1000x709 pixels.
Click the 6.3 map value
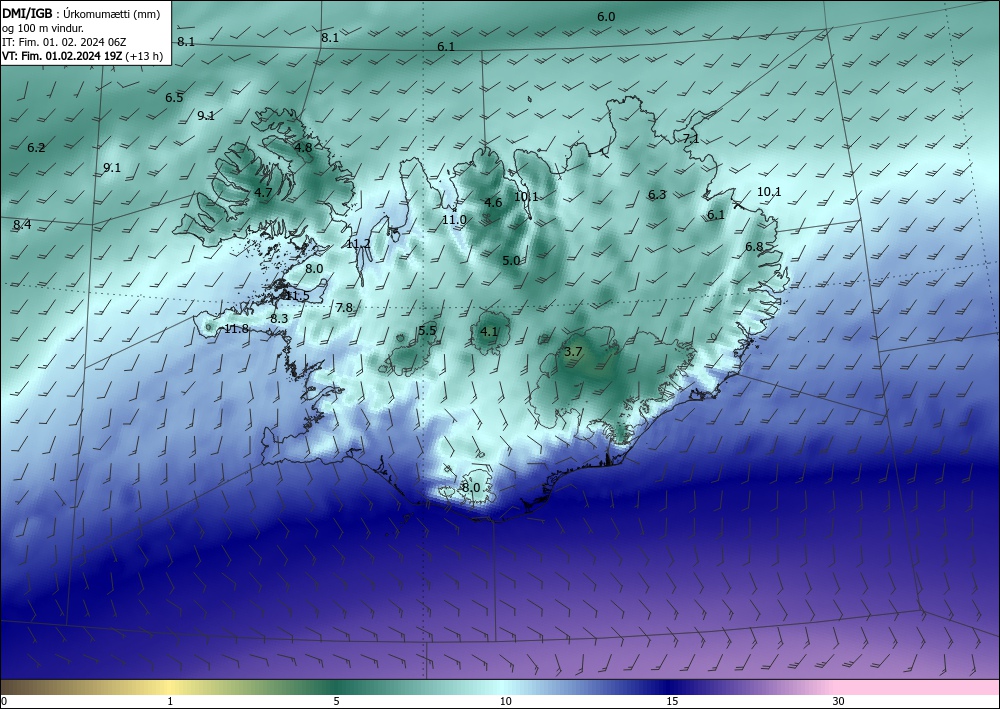coord(657,194)
